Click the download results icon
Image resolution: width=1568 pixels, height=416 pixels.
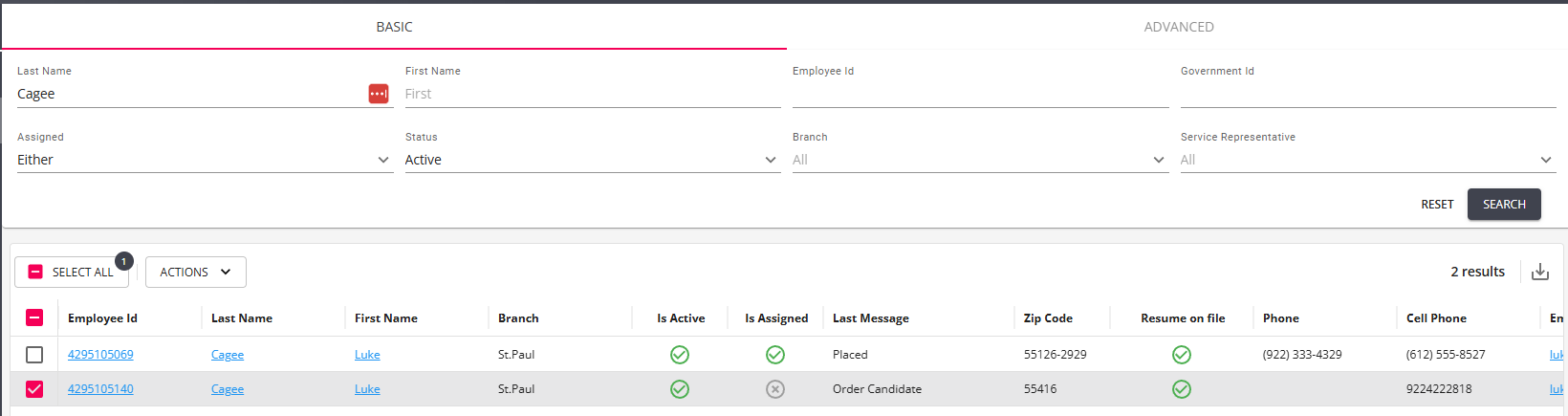click(1540, 273)
